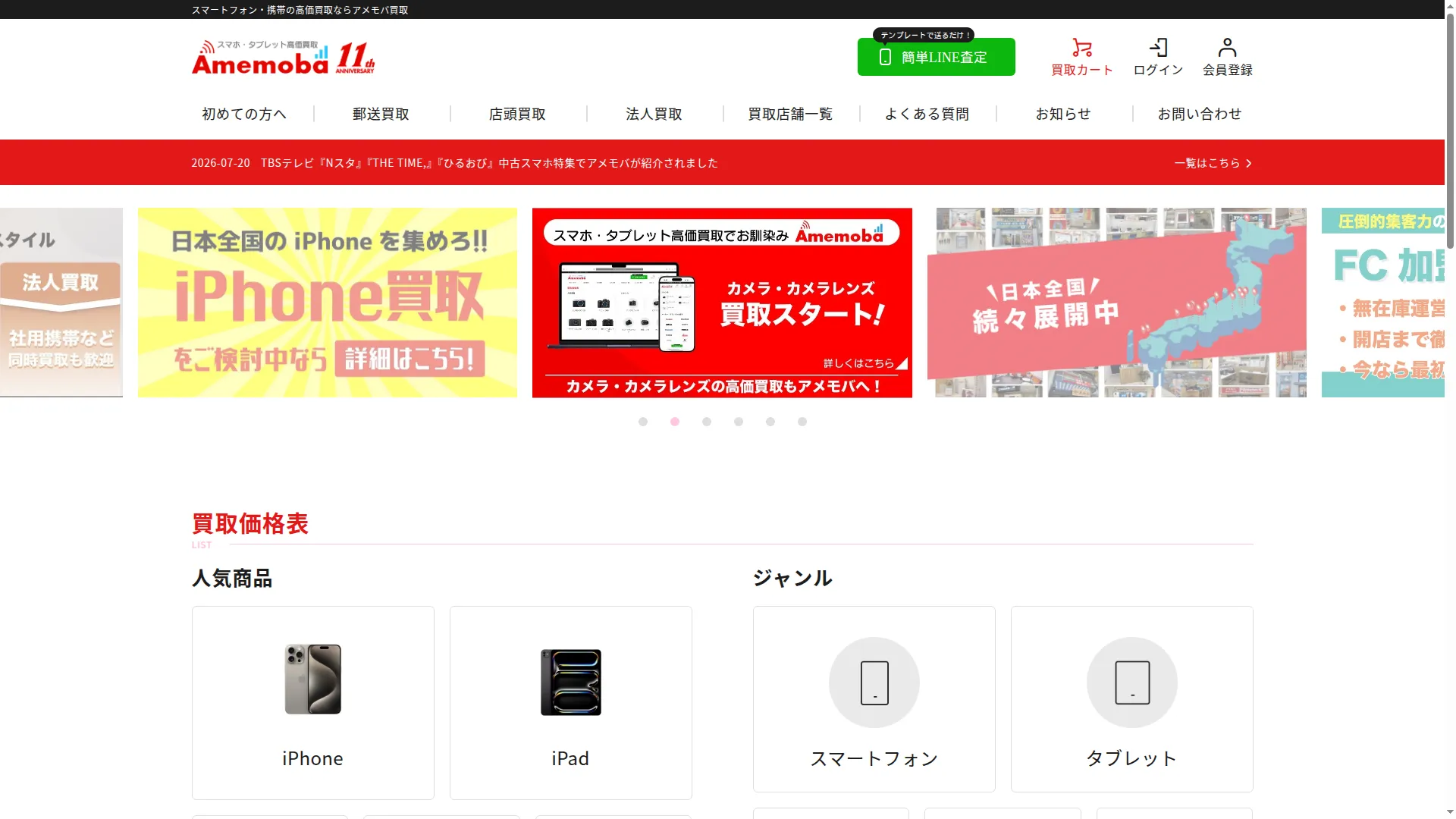Image resolution: width=1456 pixels, height=819 pixels.
Task: Click the phone icon in the LINE査定 button
Action: (x=885, y=57)
